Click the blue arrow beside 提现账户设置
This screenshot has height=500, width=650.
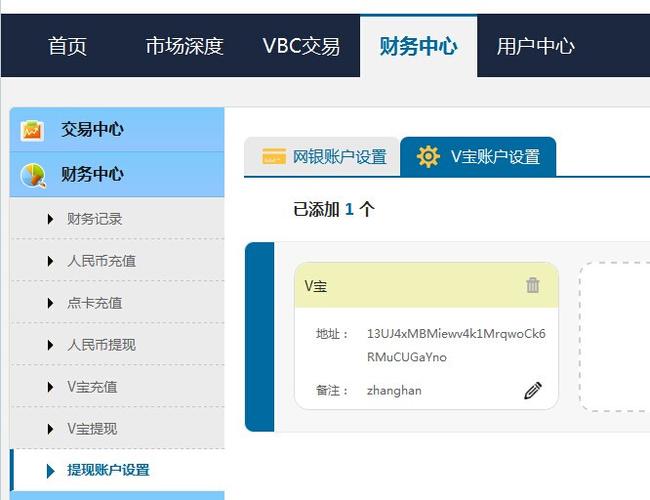pos(51,471)
